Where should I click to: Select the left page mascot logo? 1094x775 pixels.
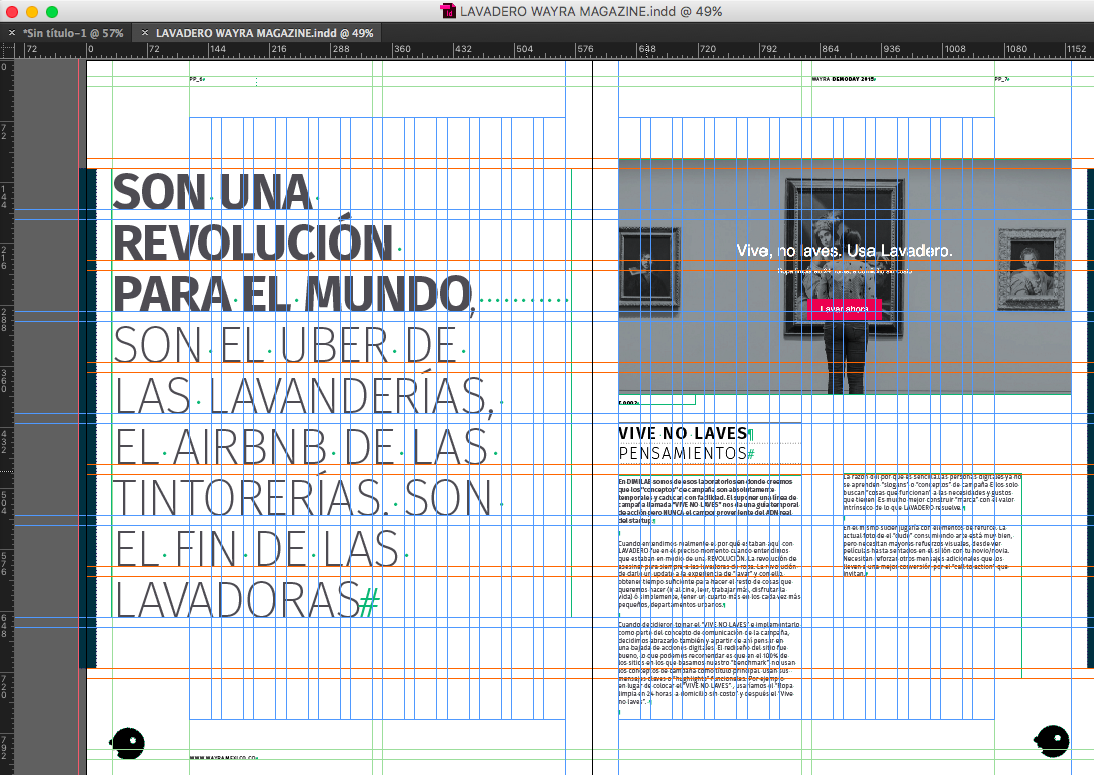point(127,743)
